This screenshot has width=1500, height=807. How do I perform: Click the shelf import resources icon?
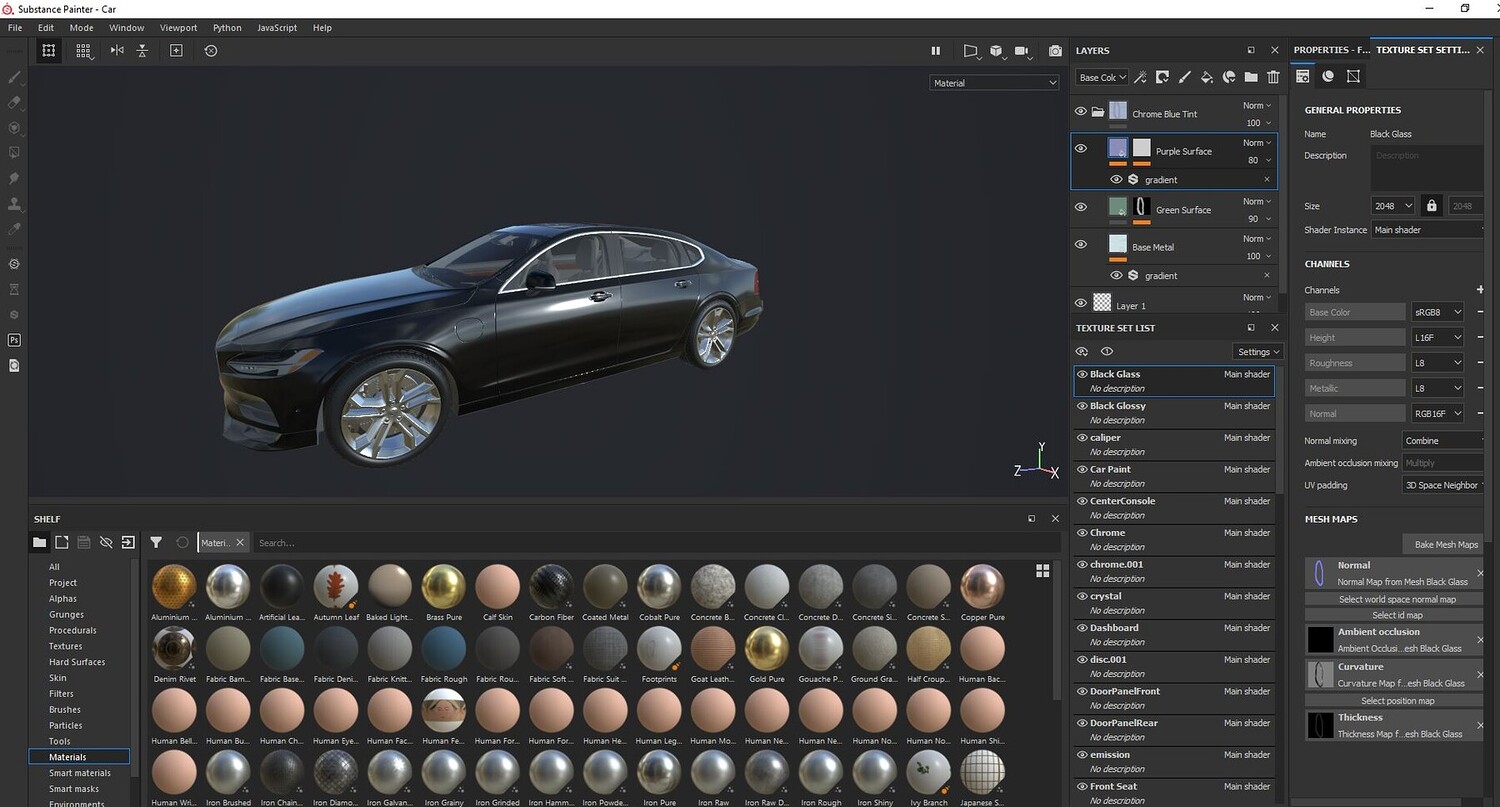128,542
